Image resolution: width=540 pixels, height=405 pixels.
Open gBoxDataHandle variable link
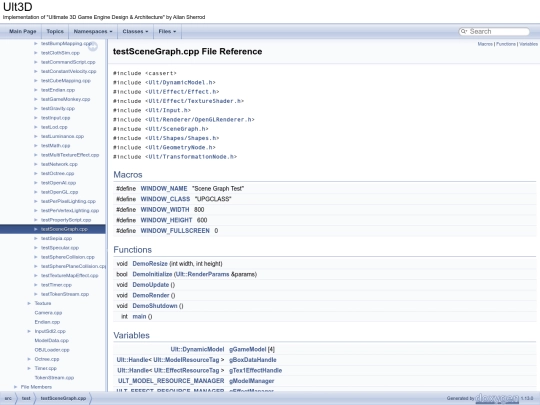point(253,360)
